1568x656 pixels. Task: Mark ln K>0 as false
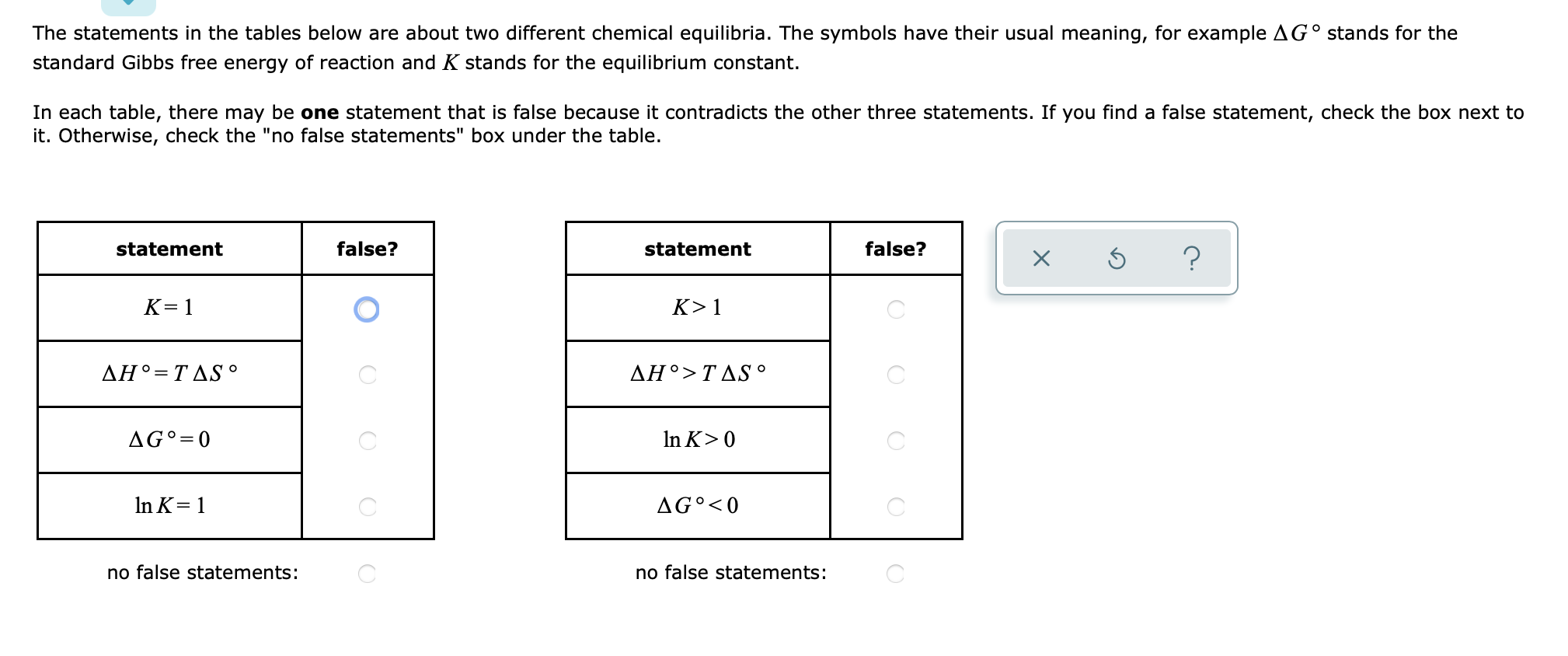click(x=895, y=441)
